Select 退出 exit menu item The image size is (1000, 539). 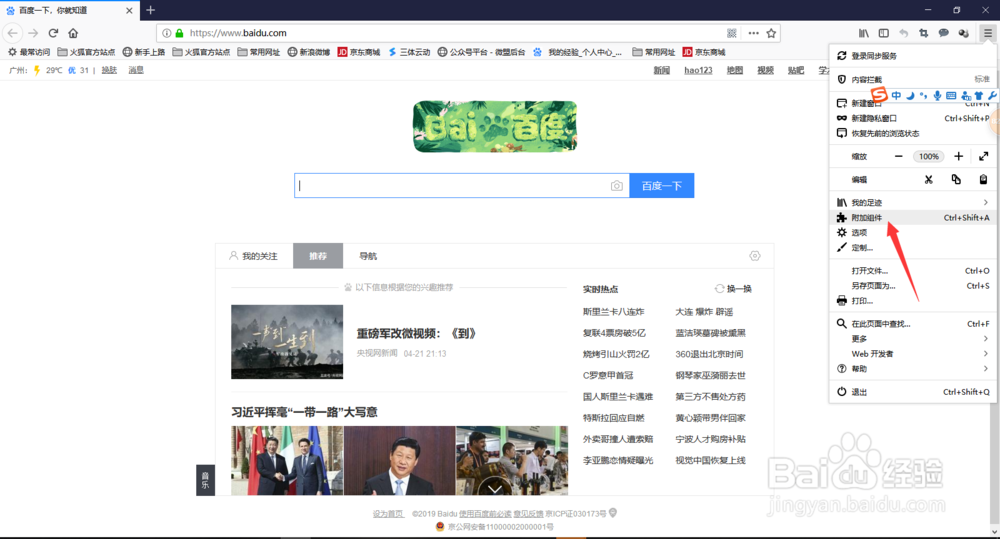pyautogui.click(x=913, y=392)
